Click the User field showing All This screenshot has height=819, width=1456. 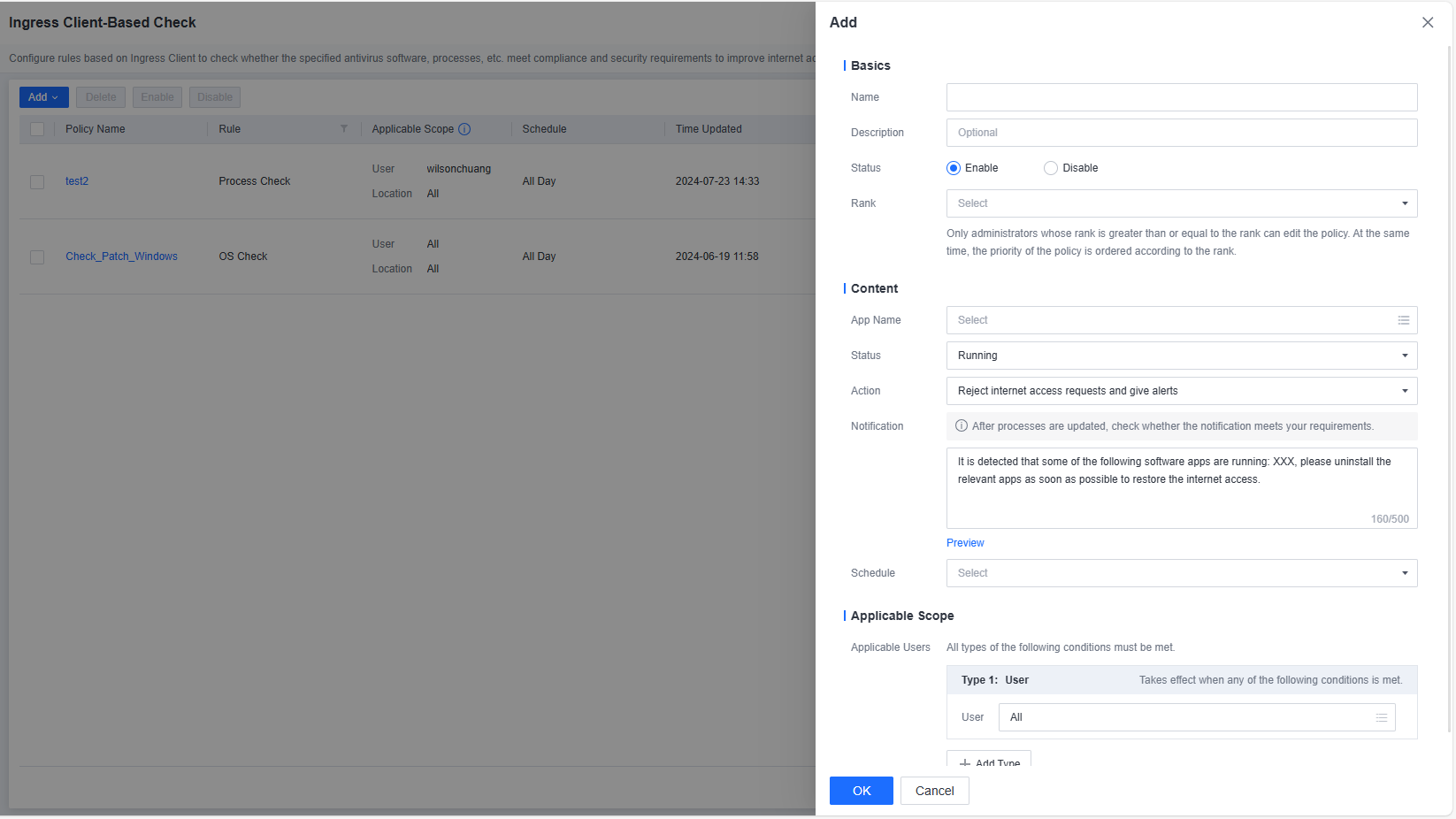1197,717
